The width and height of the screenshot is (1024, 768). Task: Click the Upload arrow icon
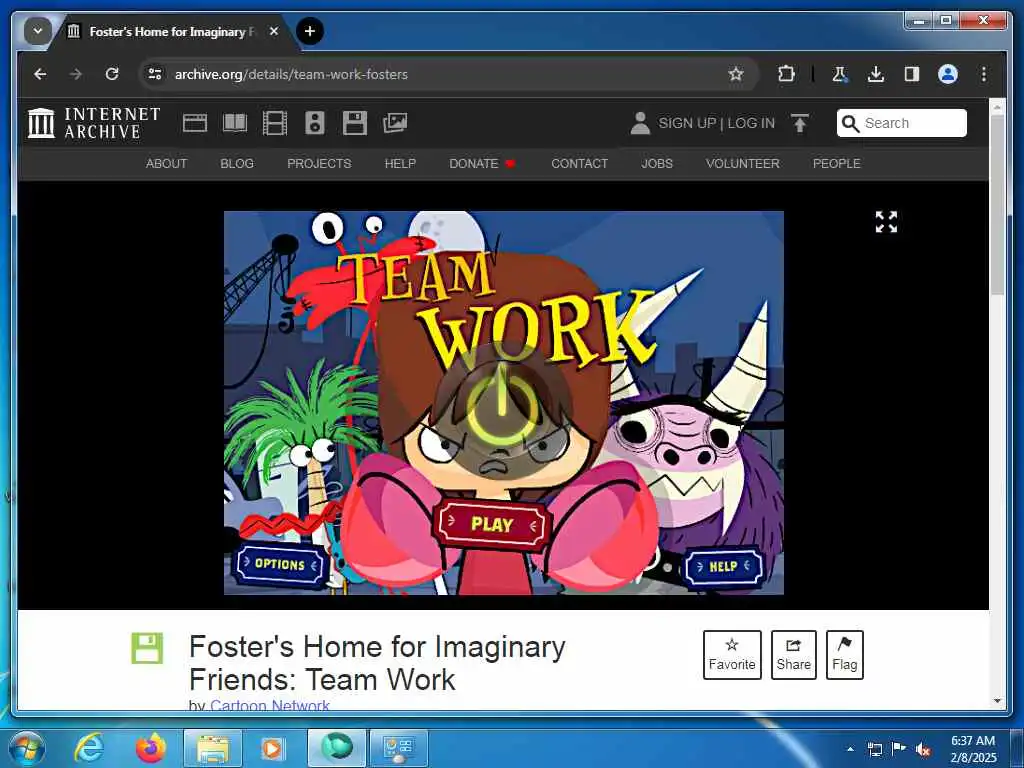[x=800, y=123]
